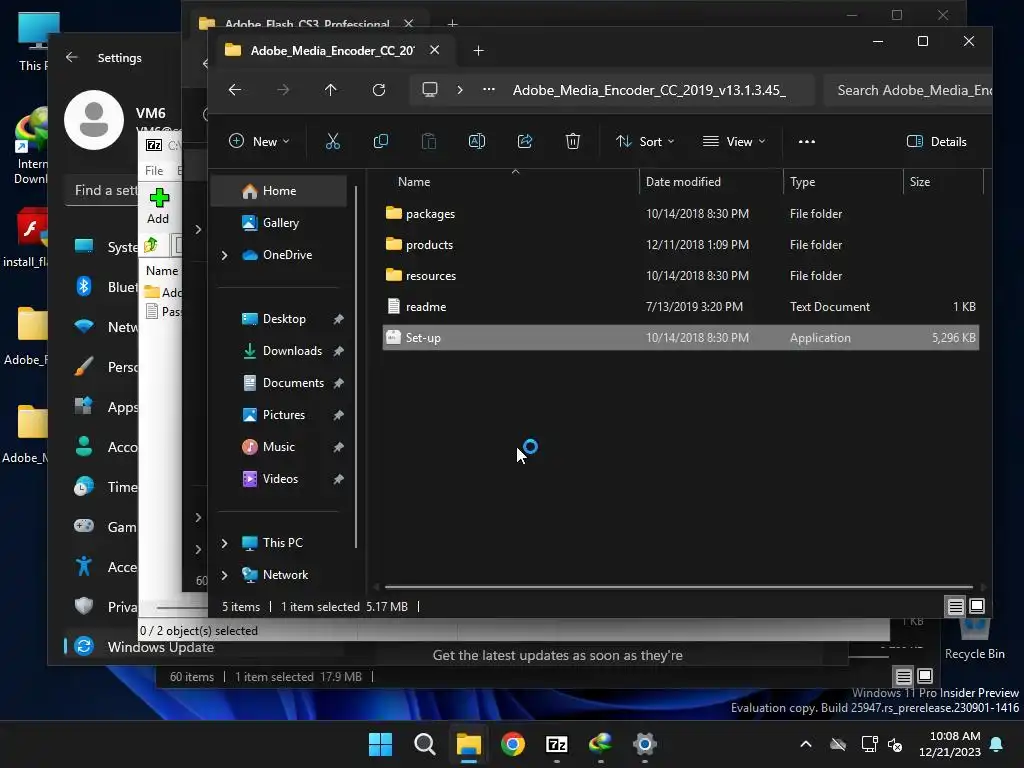Select the readme text document
Viewport: 1024px width, 768px height.
point(680,307)
